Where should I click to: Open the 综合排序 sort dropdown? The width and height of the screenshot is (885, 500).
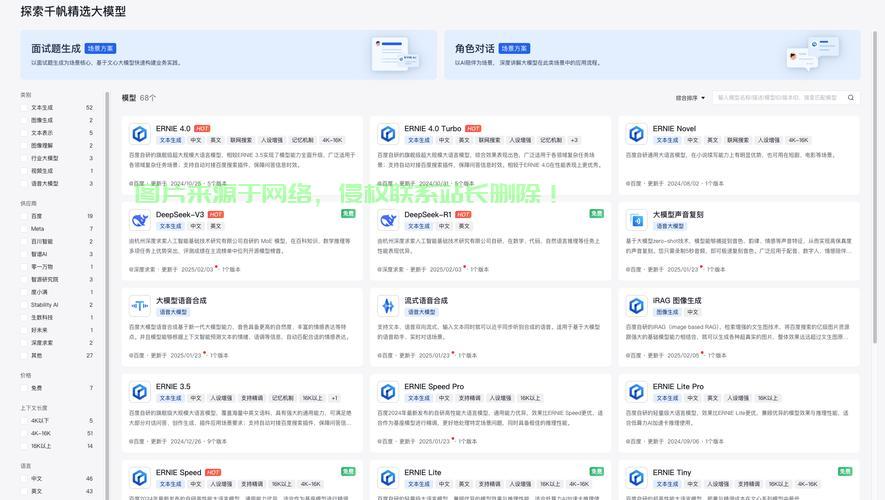pyautogui.click(x=690, y=98)
